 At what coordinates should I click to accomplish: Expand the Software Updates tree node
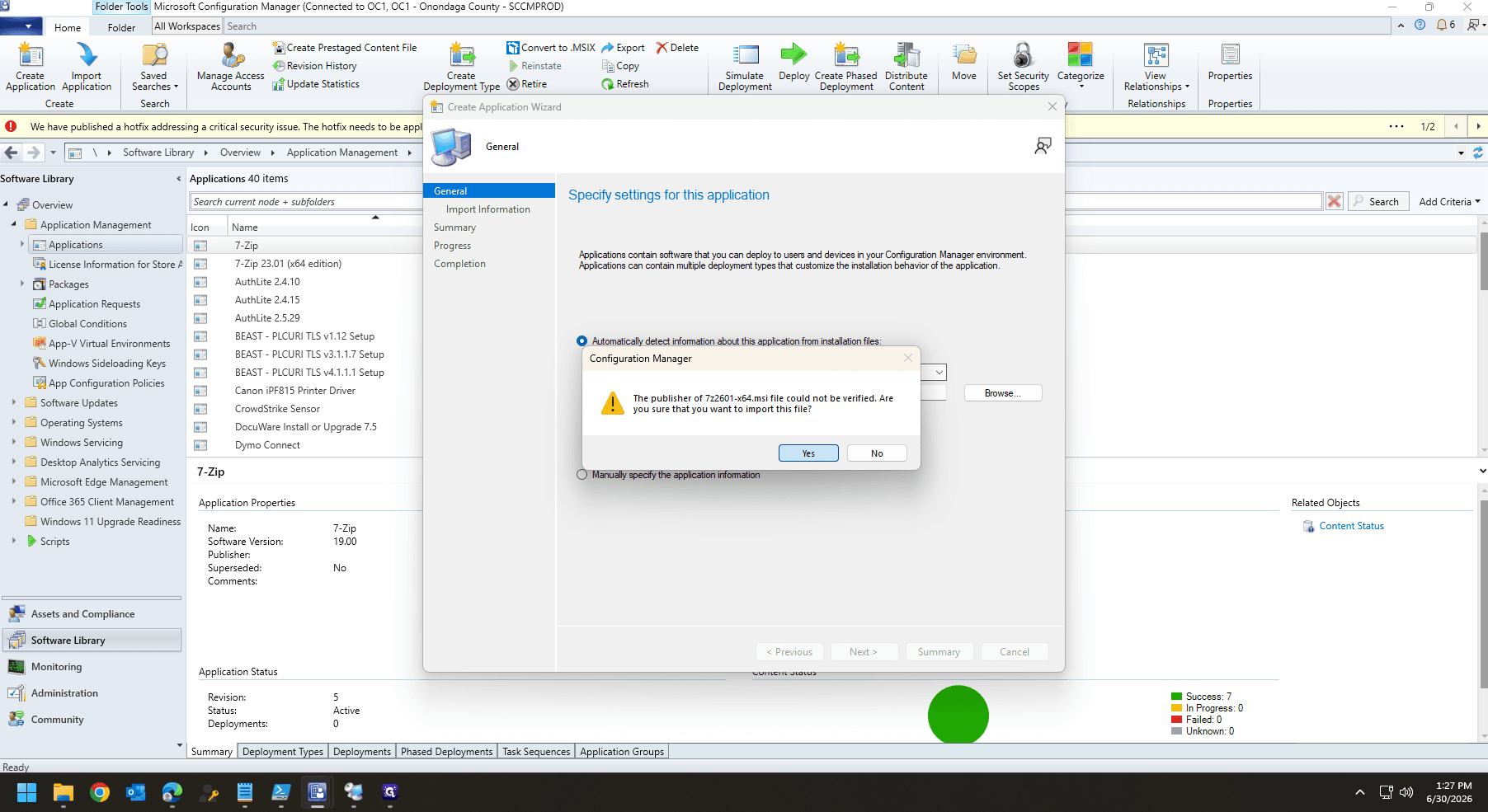pyautogui.click(x=14, y=402)
